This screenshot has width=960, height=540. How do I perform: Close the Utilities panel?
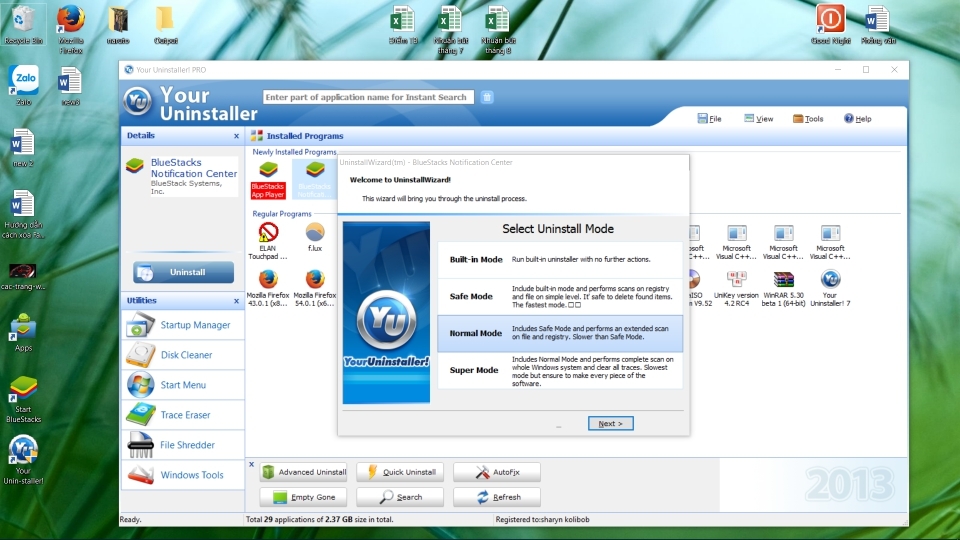236,301
